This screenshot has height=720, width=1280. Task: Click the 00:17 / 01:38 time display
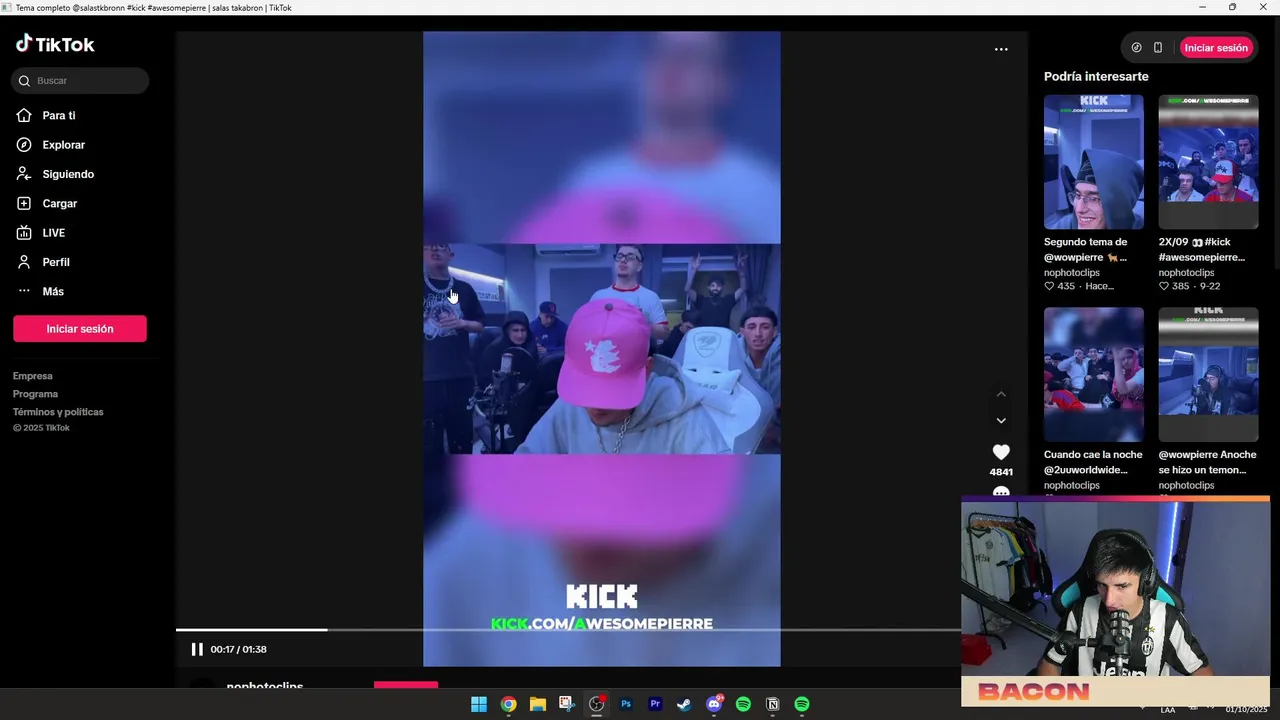(238, 649)
